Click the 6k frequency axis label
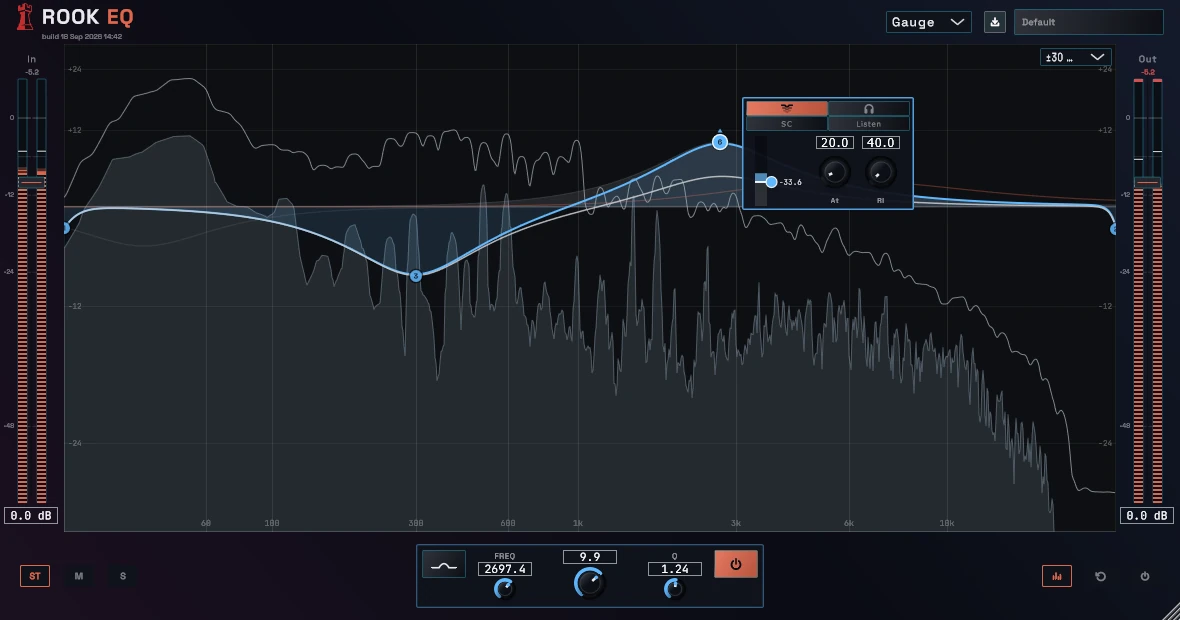Screen dimensions: 1180x620 (849, 523)
